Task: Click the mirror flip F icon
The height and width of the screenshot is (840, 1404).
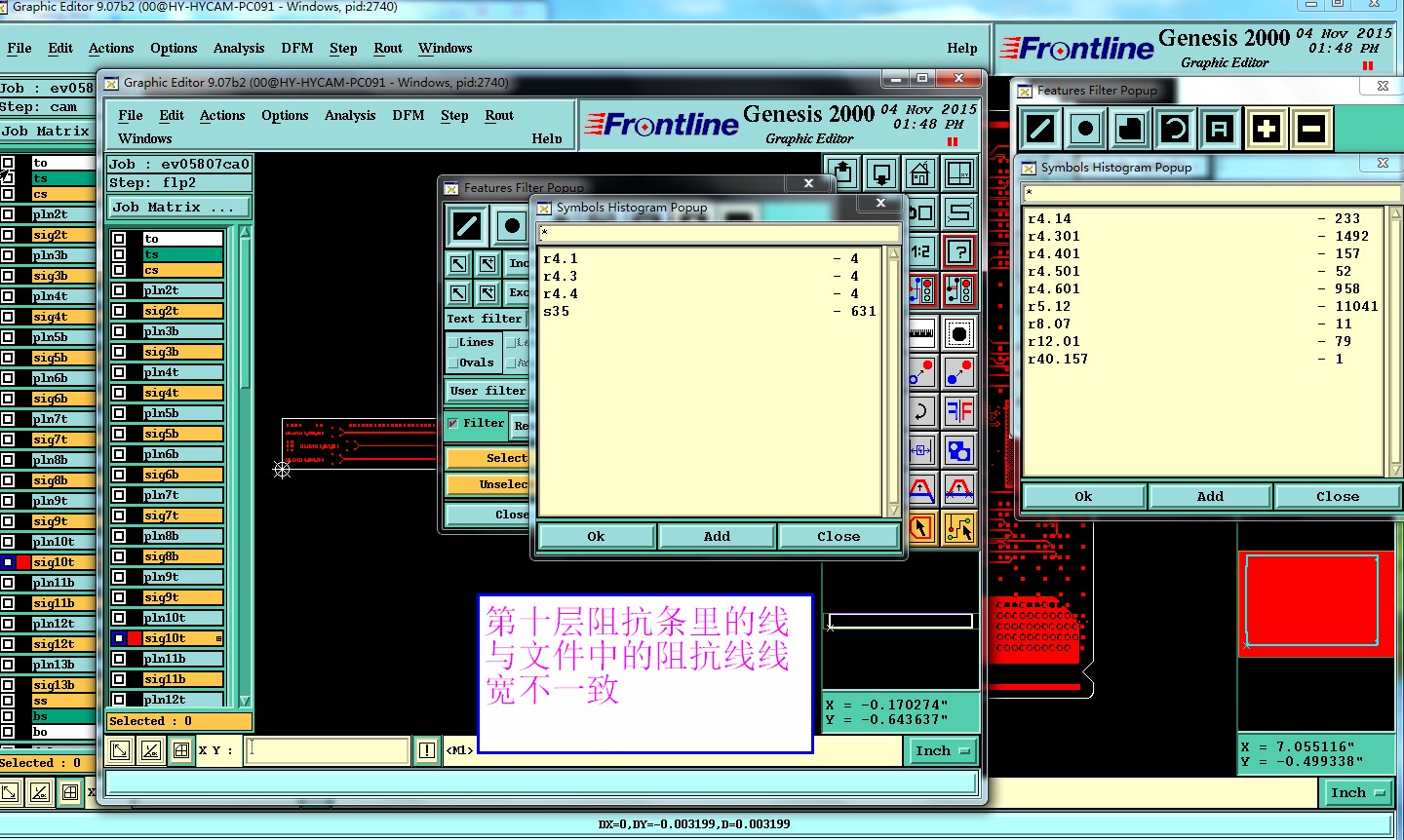Action: point(958,410)
